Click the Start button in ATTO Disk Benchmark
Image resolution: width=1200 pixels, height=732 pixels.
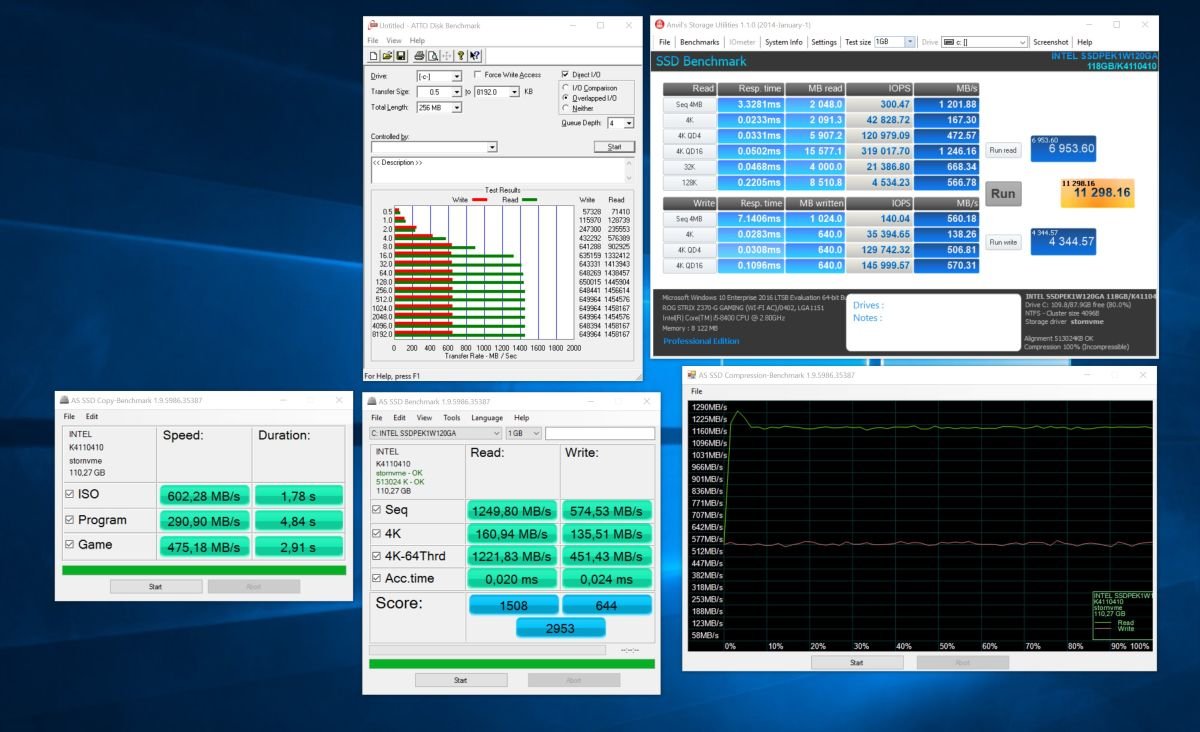(614, 147)
